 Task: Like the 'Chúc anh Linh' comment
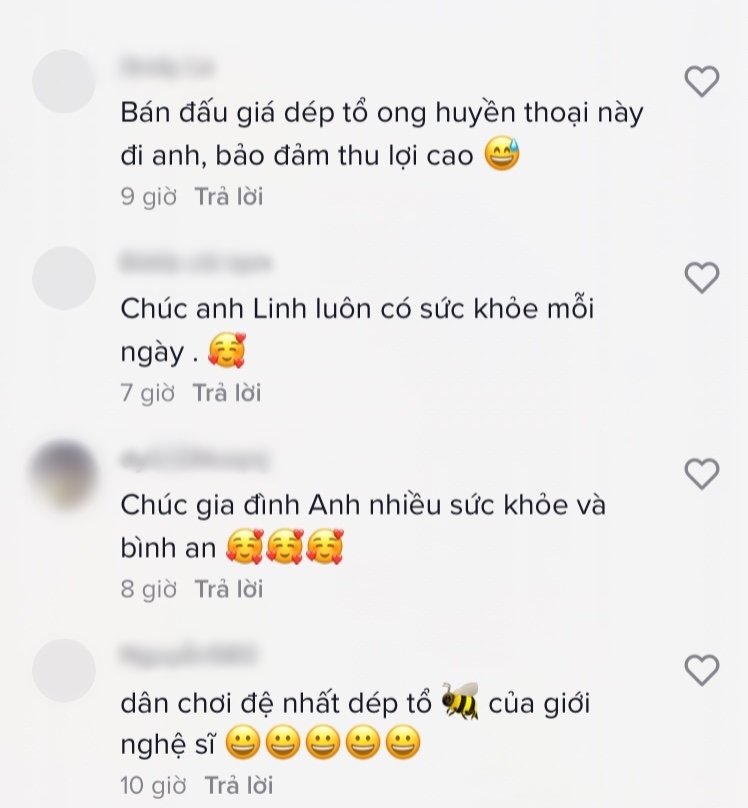click(x=702, y=278)
